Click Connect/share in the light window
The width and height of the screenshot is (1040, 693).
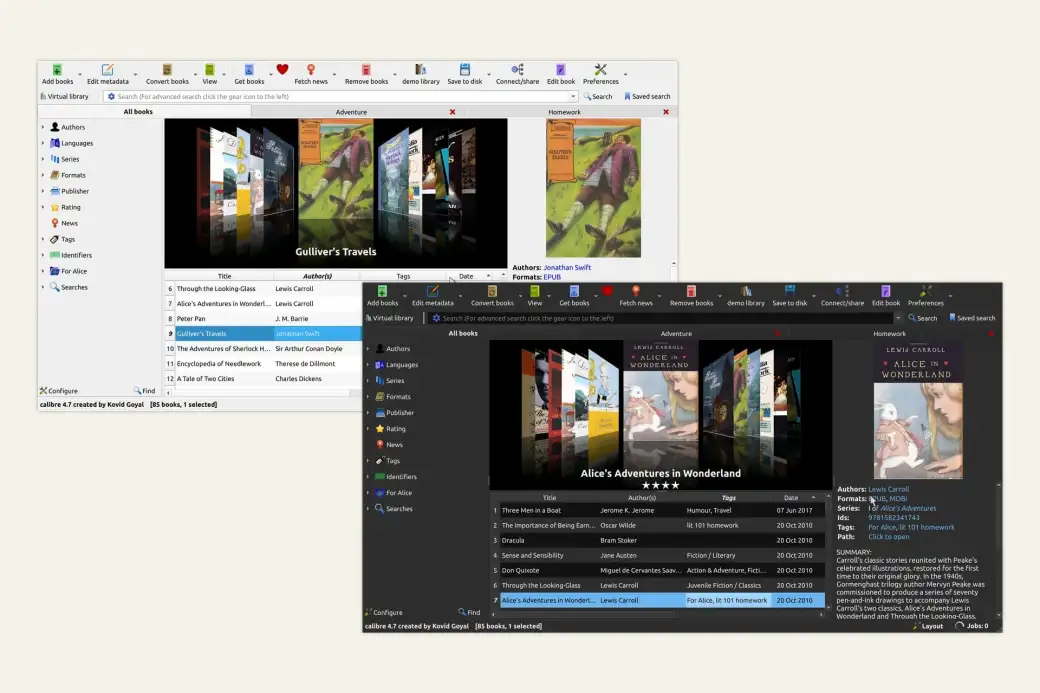click(x=517, y=74)
